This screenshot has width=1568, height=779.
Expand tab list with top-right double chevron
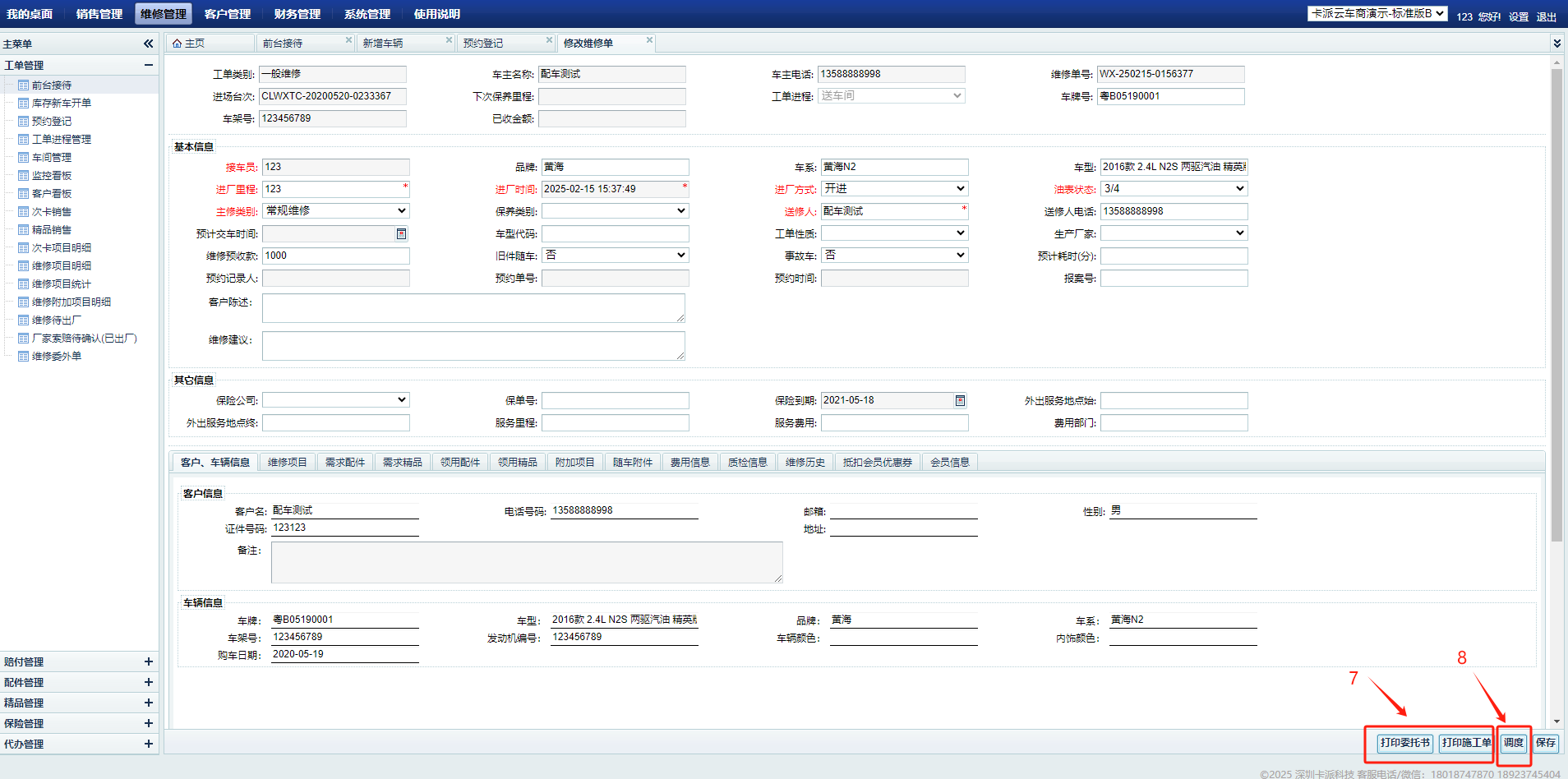(x=1556, y=44)
